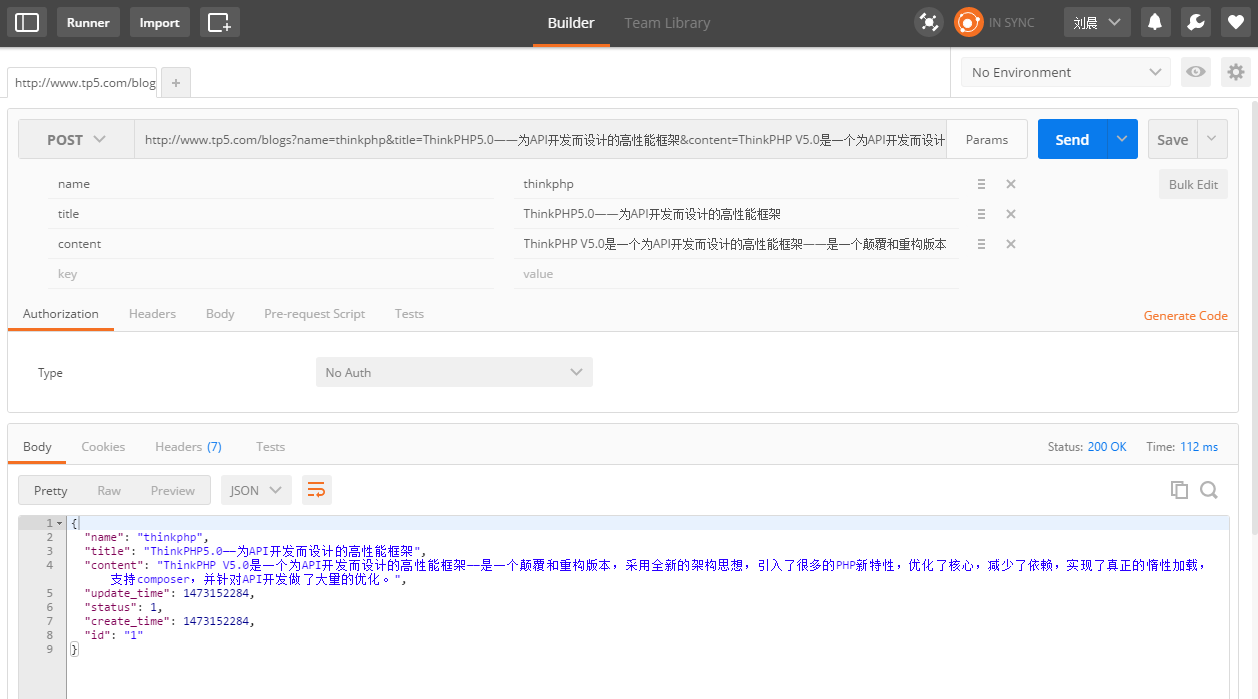
Task: Open Save options dropdown arrow
Action: click(1212, 139)
